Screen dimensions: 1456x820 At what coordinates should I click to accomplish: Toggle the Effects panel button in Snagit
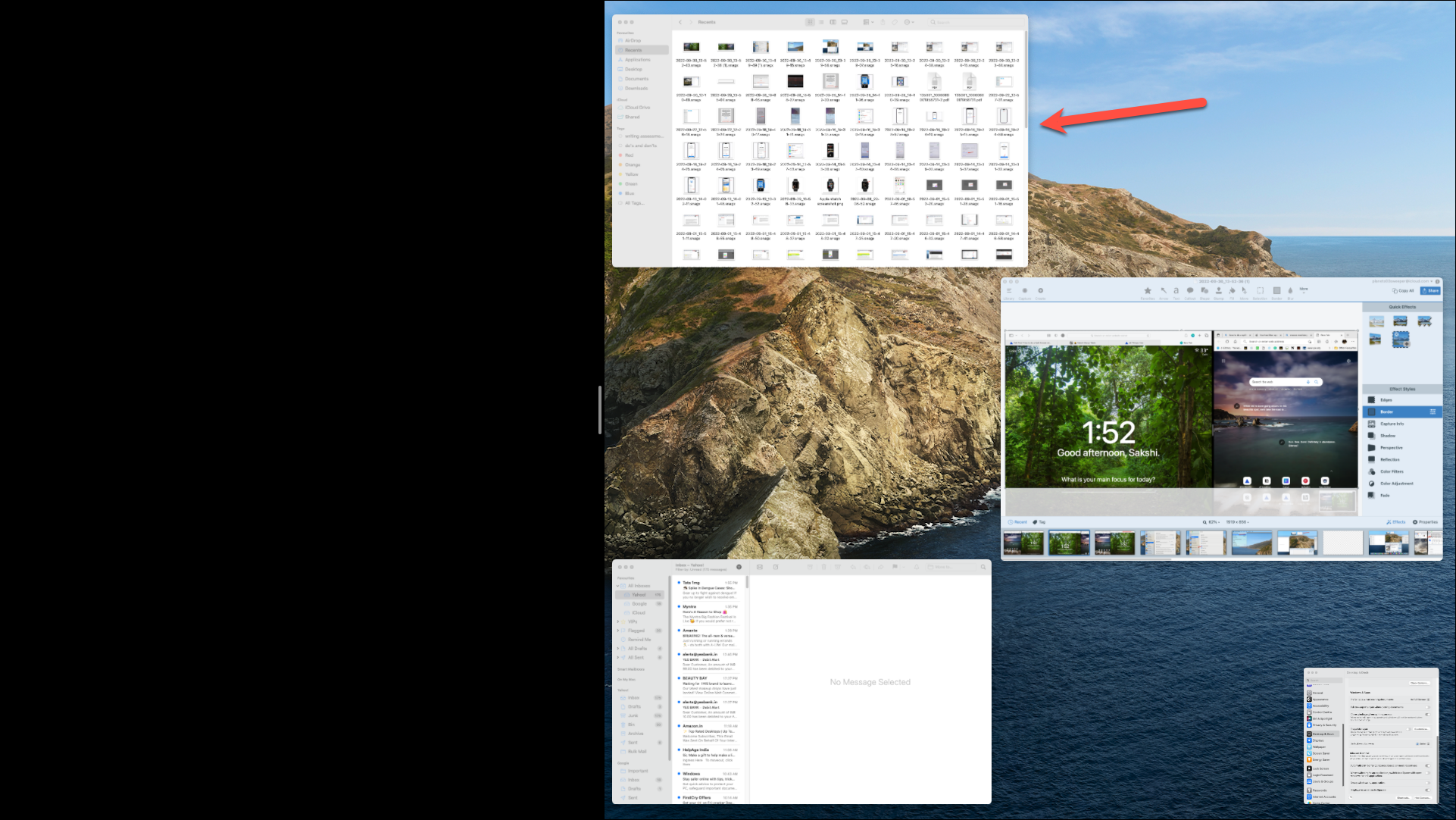[1395, 522]
